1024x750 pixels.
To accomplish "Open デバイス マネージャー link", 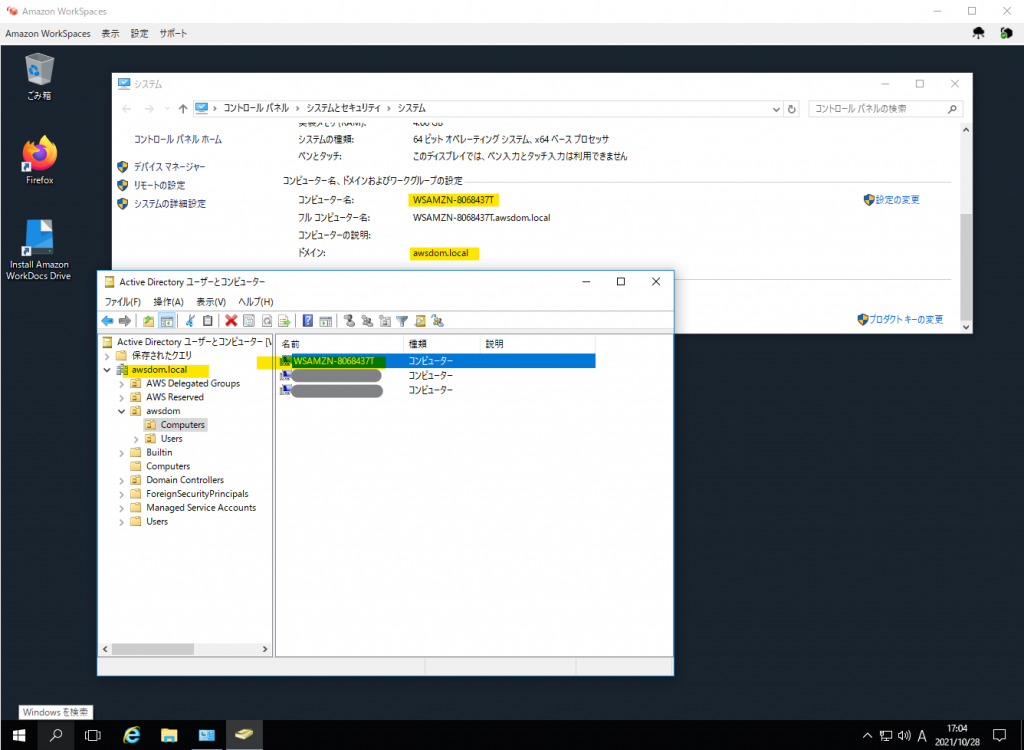I will click(169, 167).
